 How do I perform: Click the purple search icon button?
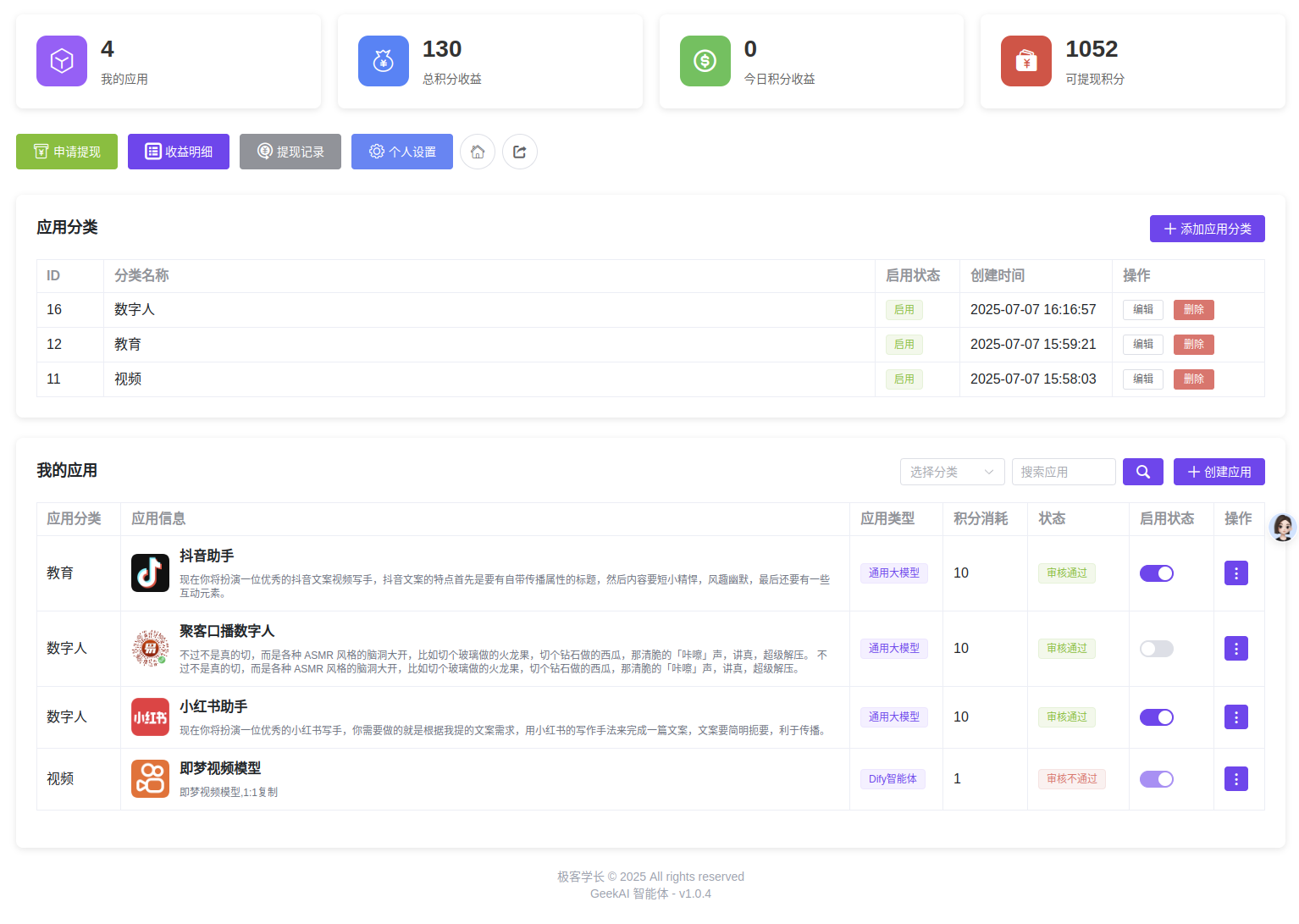[x=1142, y=472]
